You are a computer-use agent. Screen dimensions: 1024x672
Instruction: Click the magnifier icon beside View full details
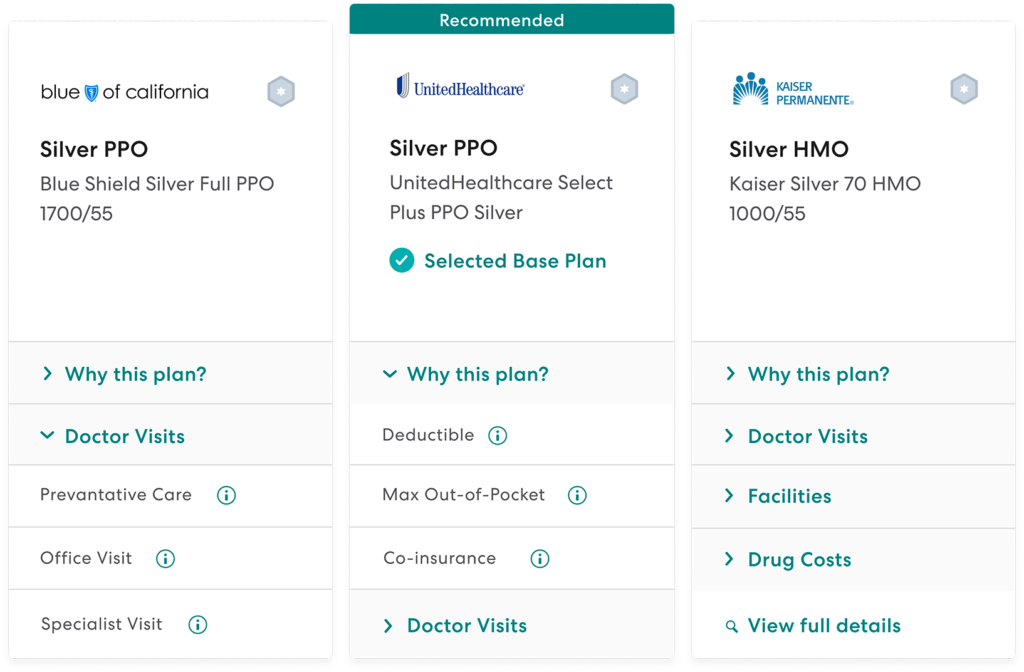tap(732, 625)
